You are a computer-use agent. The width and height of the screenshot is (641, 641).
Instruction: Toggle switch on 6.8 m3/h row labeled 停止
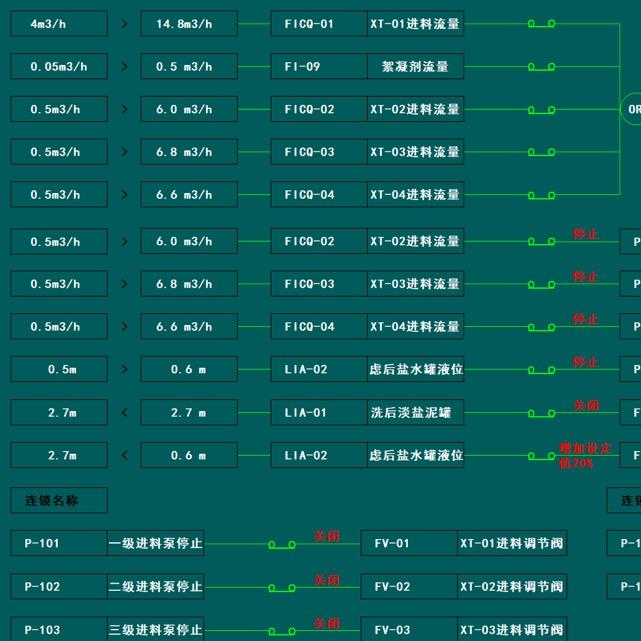click(x=541, y=285)
